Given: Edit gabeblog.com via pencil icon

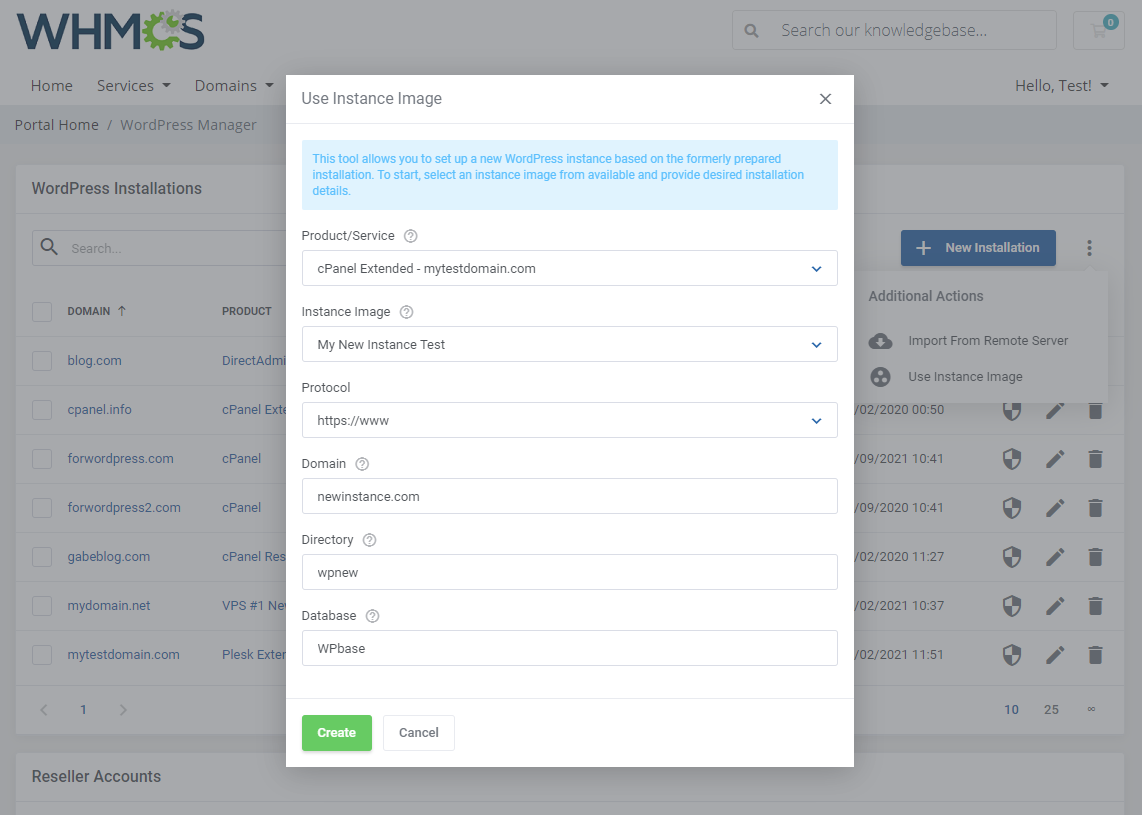Looking at the screenshot, I should pyautogui.click(x=1055, y=557).
